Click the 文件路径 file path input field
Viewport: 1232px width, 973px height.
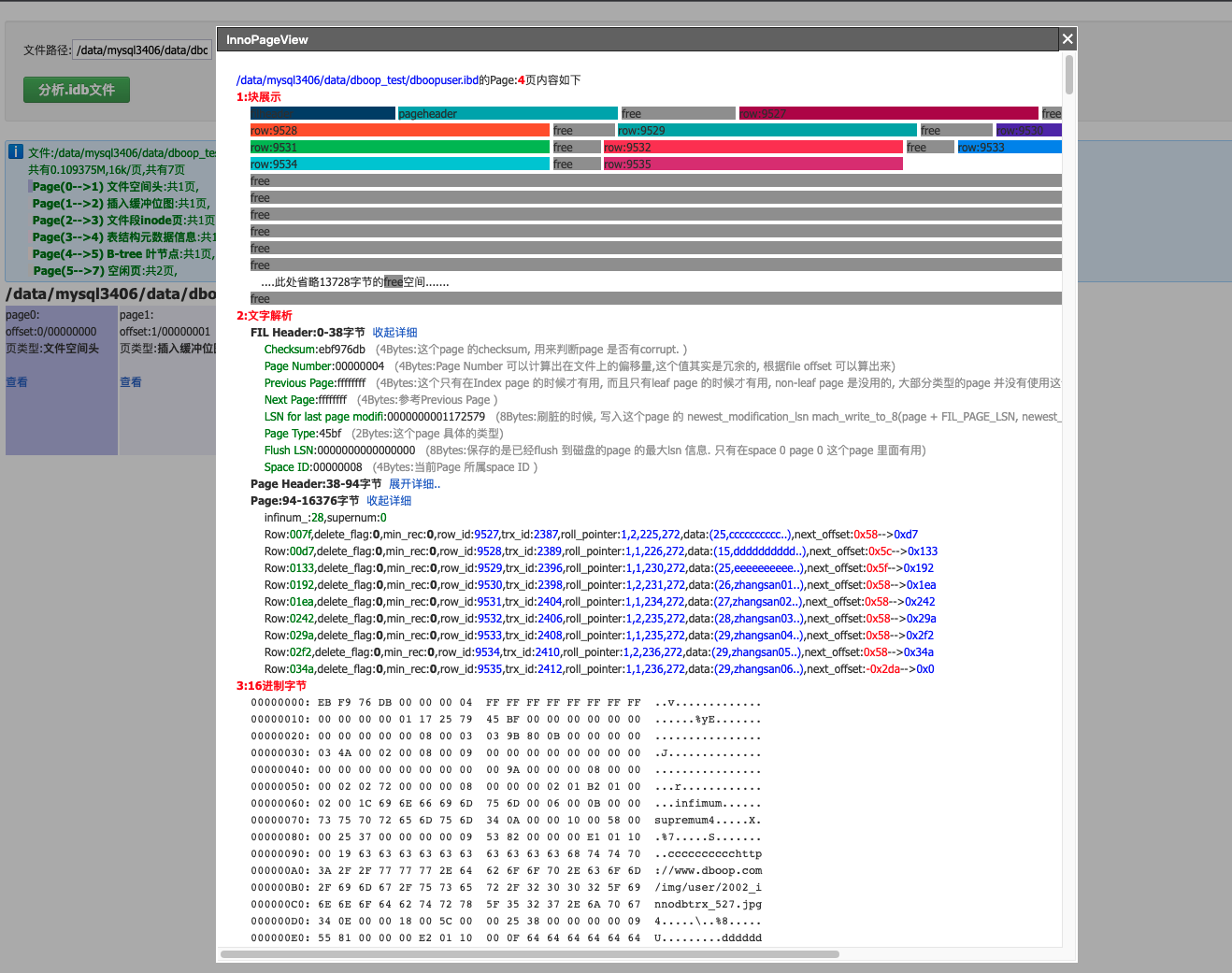pyautogui.click(x=141, y=50)
